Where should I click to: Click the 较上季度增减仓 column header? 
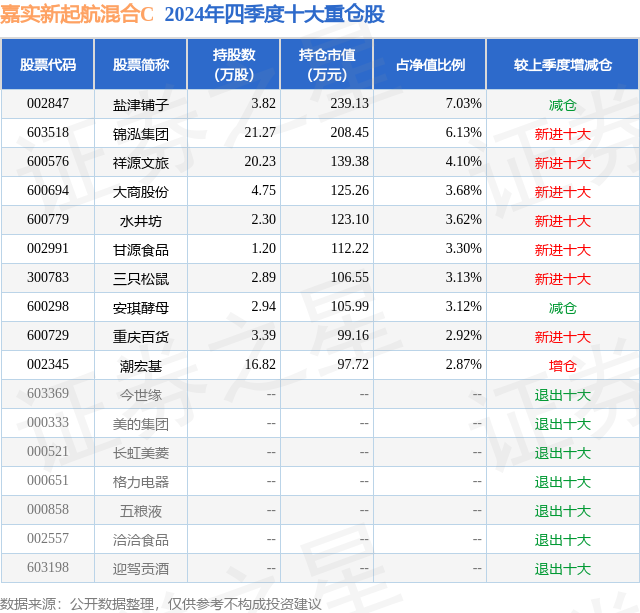[x=562, y=64]
